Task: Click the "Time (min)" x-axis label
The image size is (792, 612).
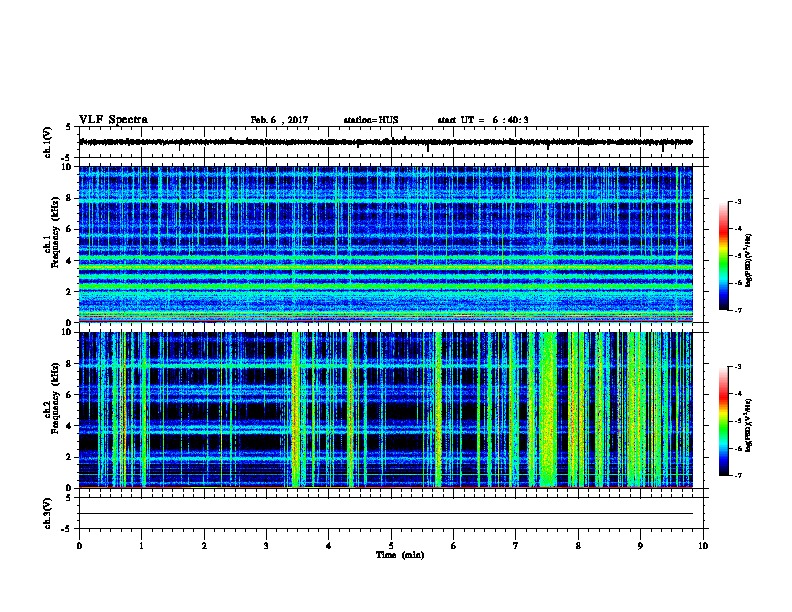Action: tap(400, 555)
